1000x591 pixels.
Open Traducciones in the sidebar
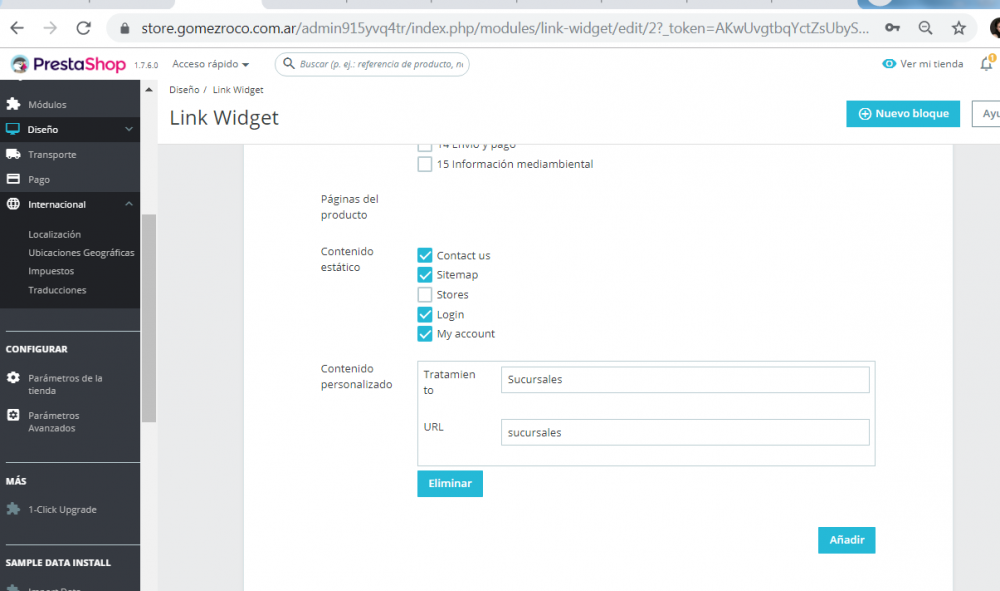pos(57,290)
